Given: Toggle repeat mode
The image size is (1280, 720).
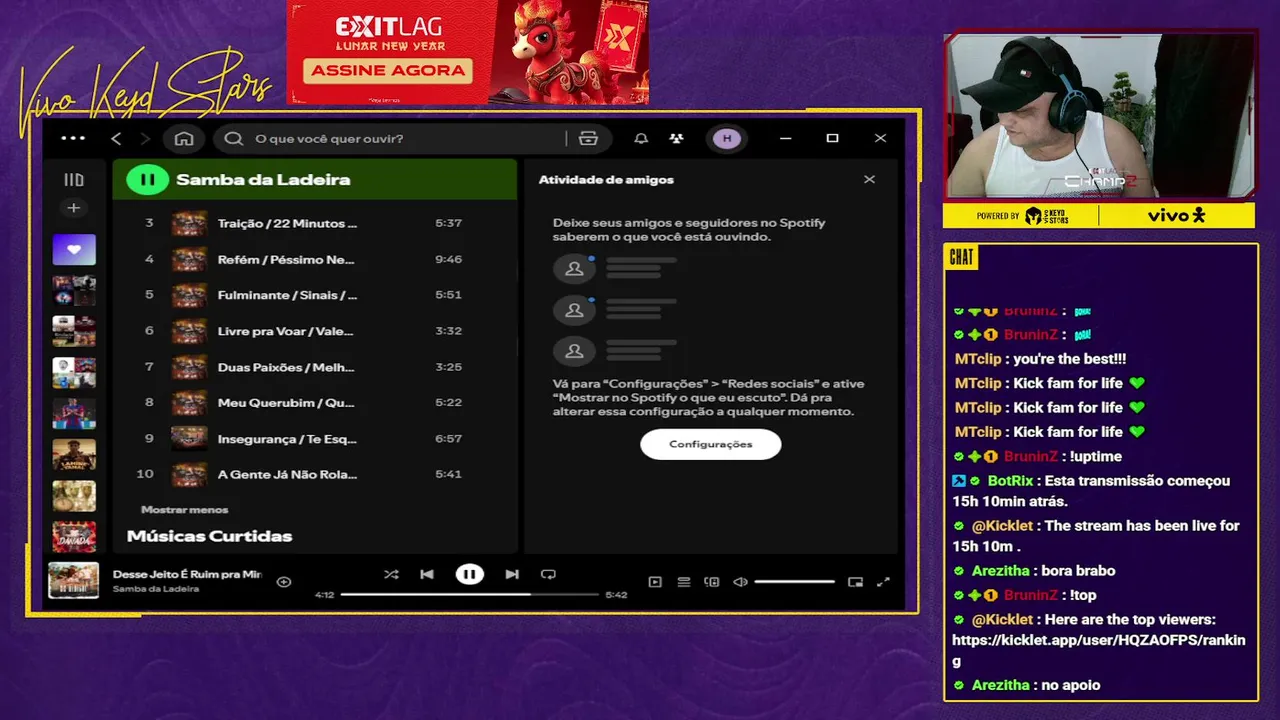Looking at the screenshot, I should pos(548,574).
